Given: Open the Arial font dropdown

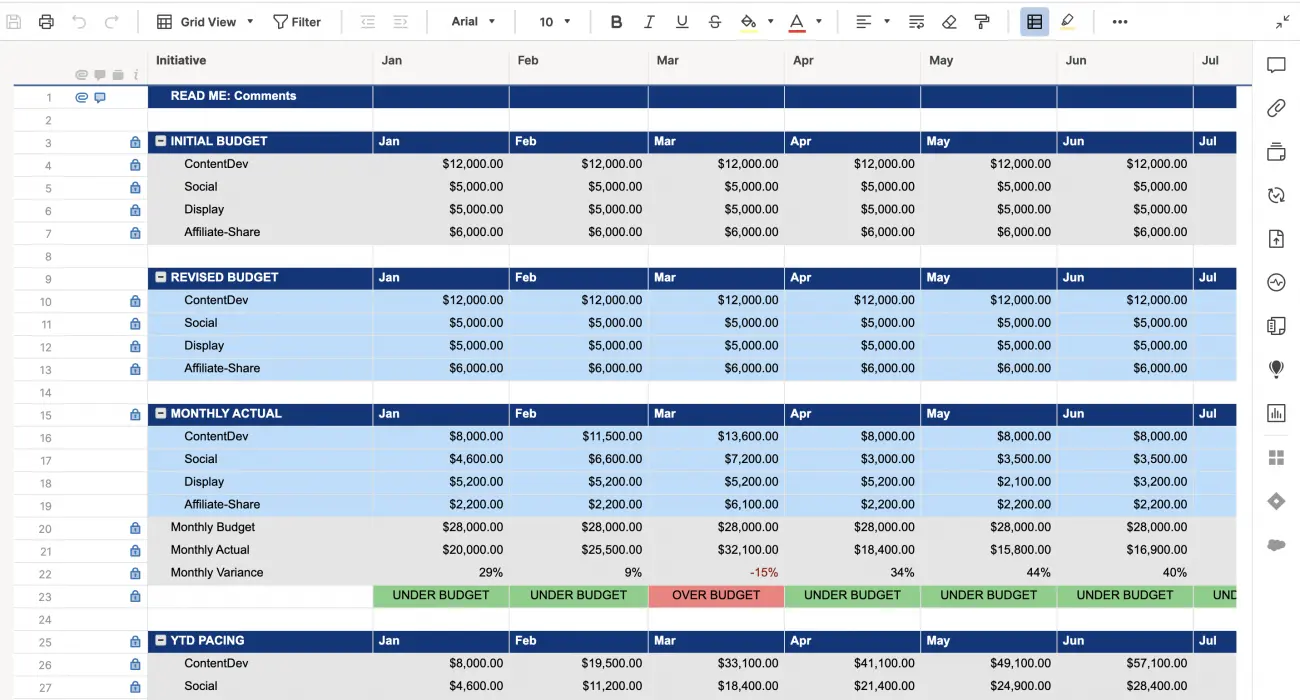Looking at the screenshot, I should tap(470, 21).
